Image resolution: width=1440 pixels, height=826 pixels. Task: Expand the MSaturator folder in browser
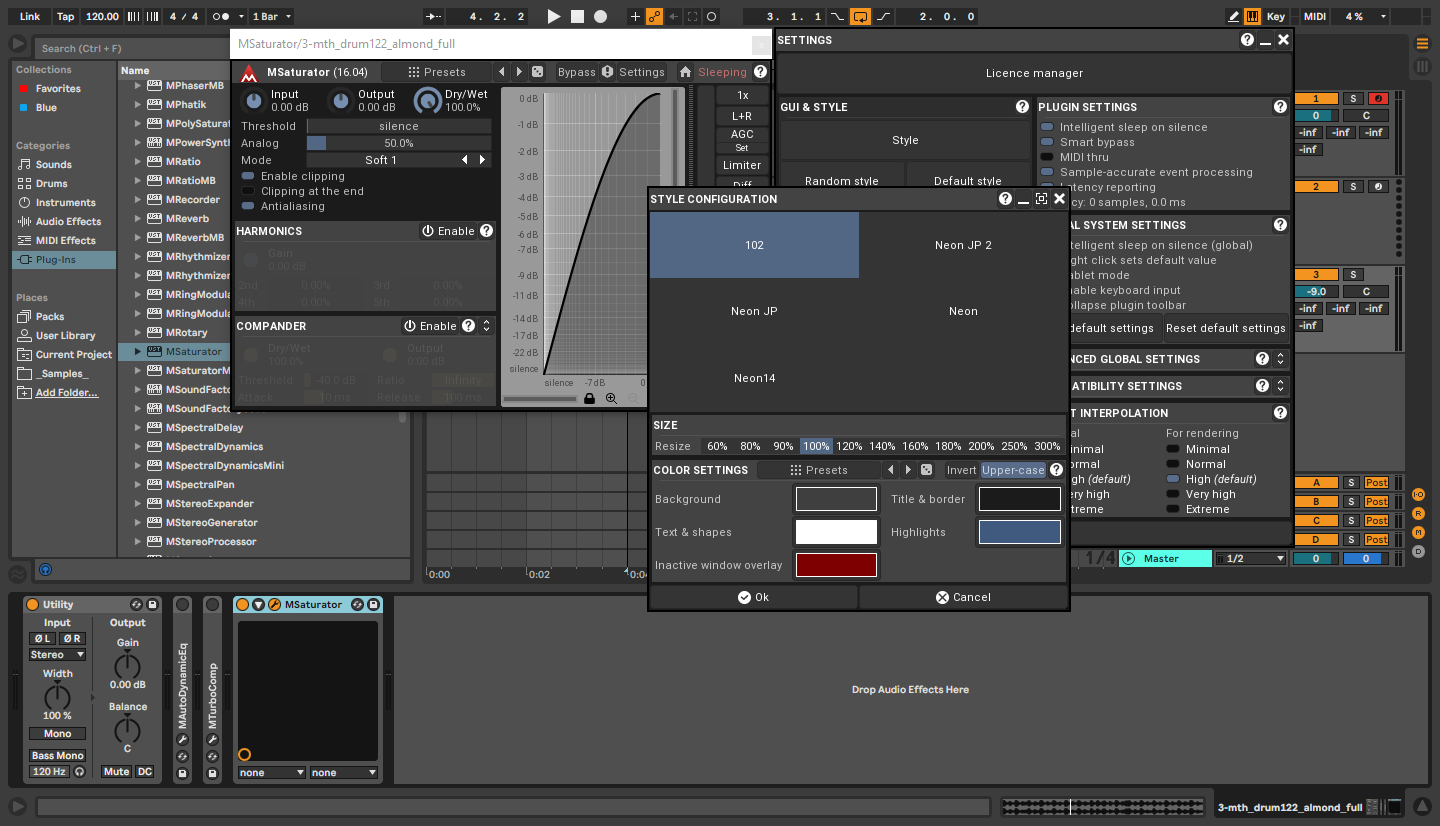coord(138,352)
